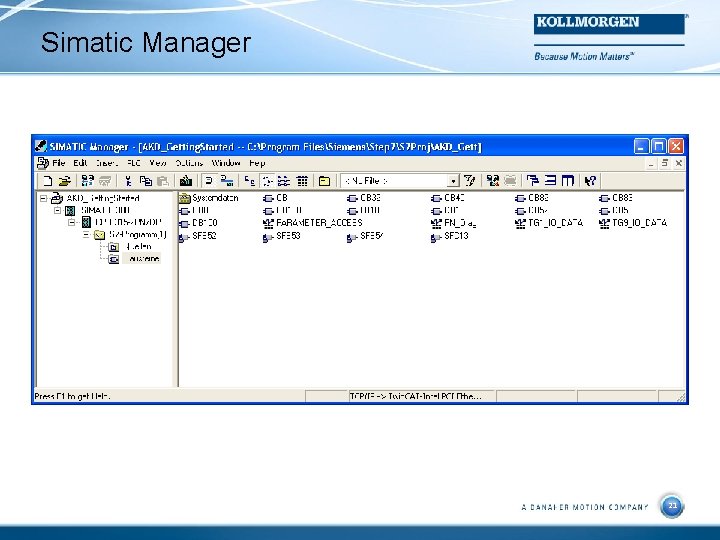
Task: Click the Edit Filter funnel icon
Action: (x=469, y=181)
